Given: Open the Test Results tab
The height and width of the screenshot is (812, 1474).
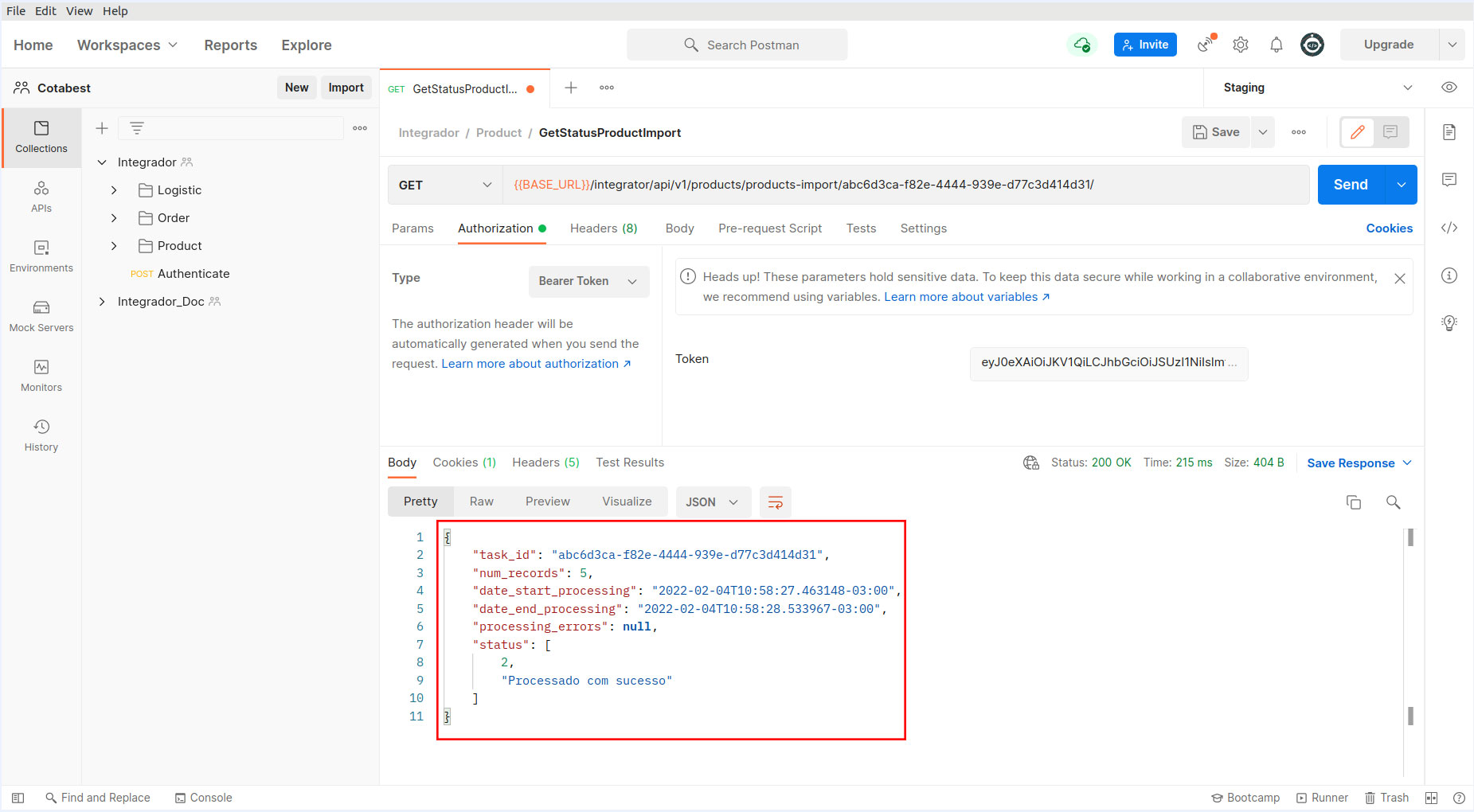Looking at the screenshot, I should point(630,463).
